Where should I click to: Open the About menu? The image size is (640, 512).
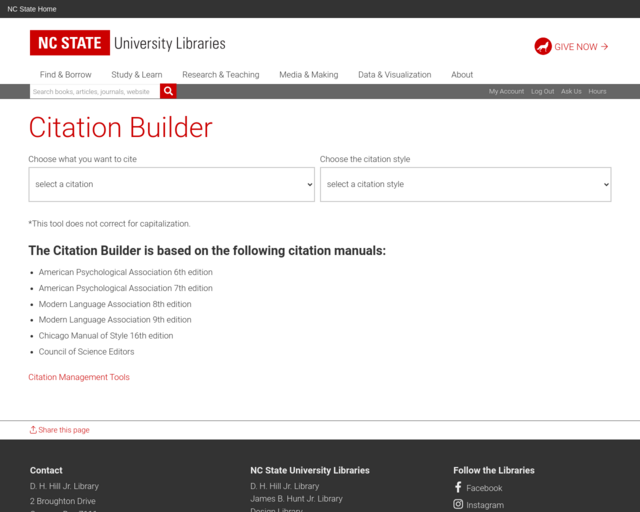point(462,75)
